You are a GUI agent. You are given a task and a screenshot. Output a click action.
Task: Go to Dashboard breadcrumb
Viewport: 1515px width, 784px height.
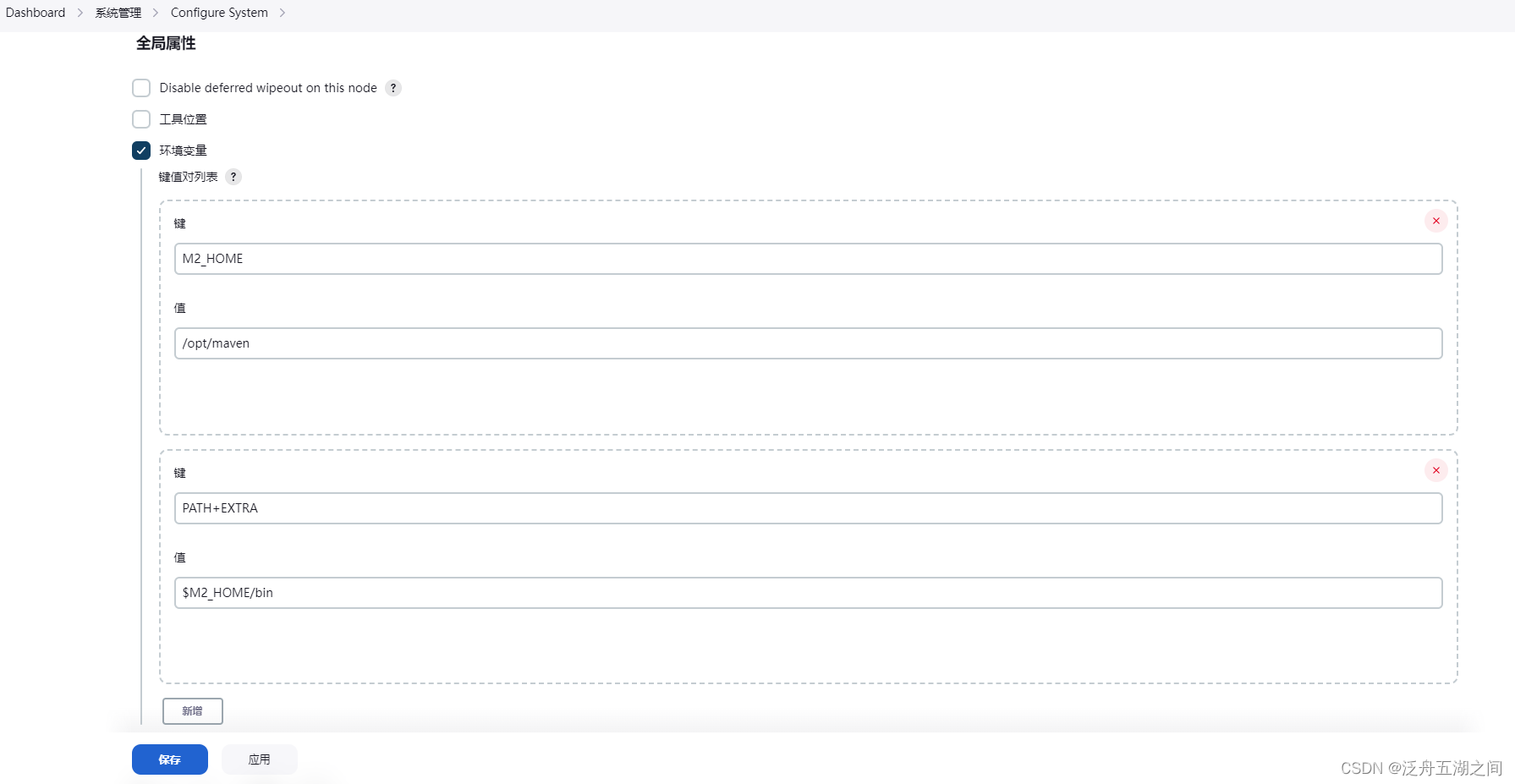tap(36, 13)
